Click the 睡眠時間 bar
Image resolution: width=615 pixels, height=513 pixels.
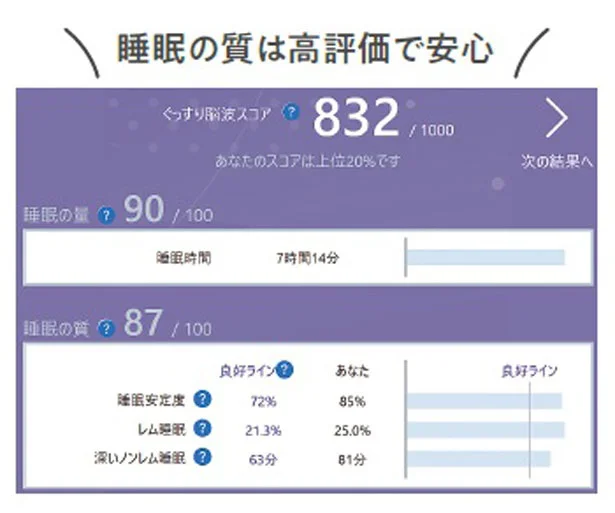[x=486, y=258]
